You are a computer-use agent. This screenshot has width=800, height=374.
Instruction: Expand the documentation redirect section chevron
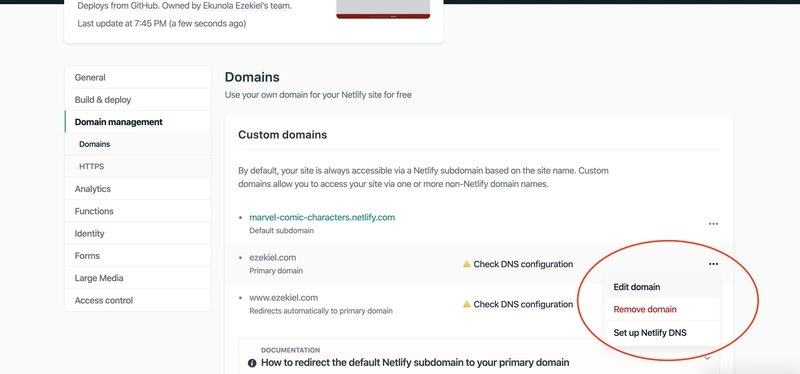[707, 358]
